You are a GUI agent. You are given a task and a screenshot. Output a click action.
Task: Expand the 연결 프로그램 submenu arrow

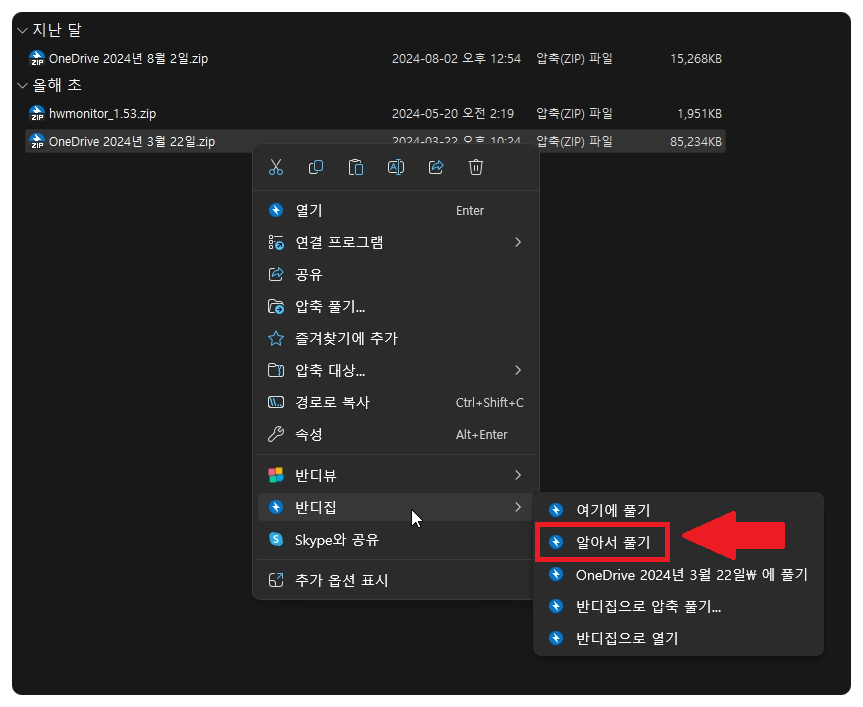point(518,242)
